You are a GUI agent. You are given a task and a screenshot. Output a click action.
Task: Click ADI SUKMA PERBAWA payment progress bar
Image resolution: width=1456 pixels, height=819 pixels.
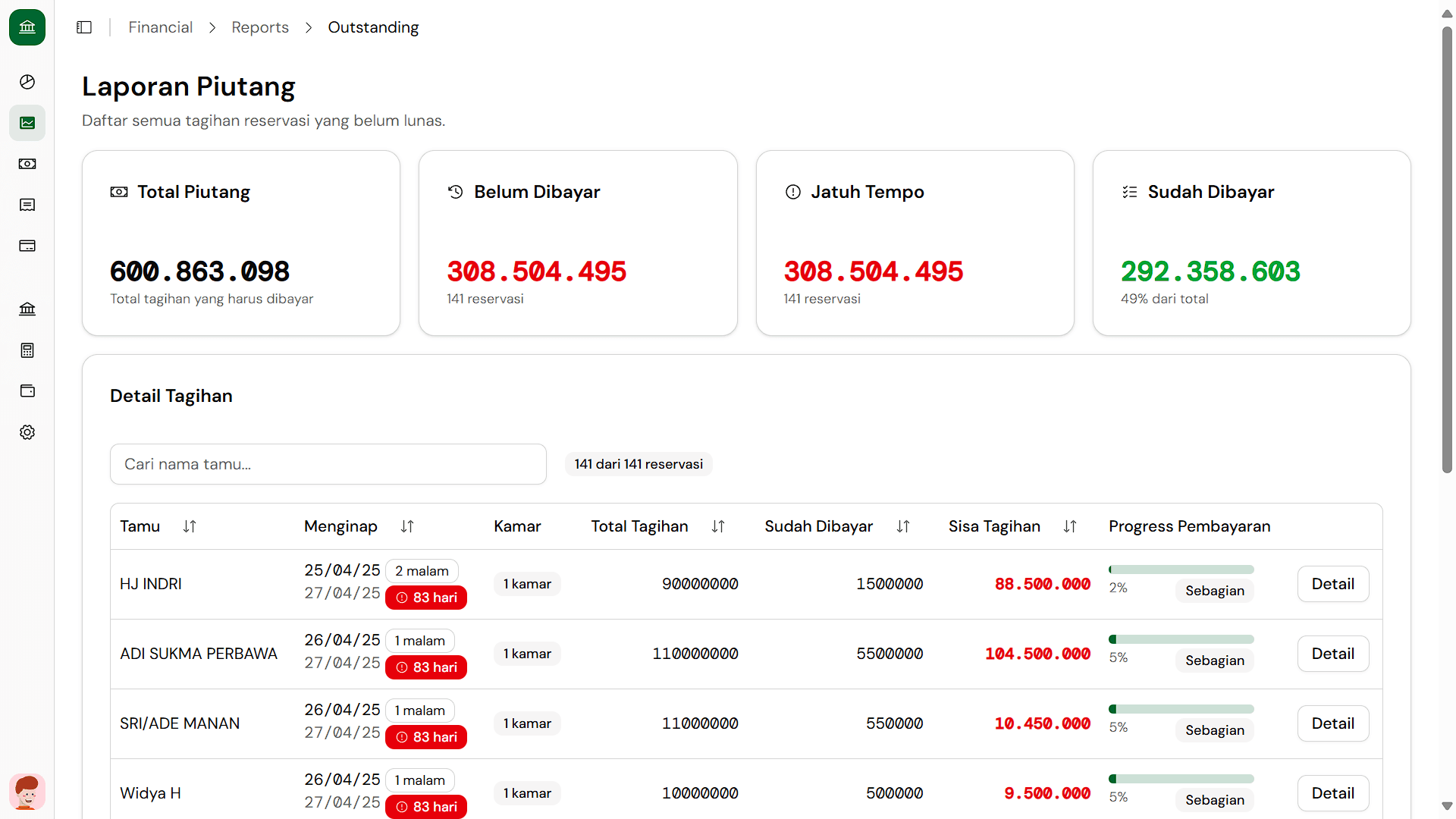pyautogui.click(x=1181, y=639)
